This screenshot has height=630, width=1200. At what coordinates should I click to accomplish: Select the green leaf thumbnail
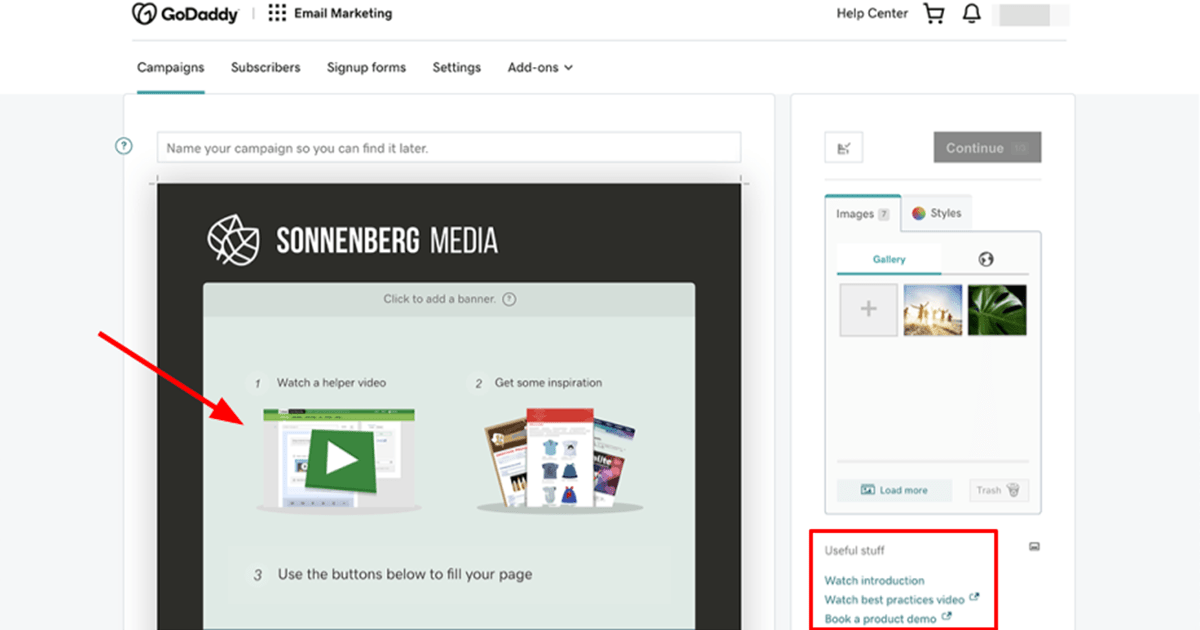(996, 310)
